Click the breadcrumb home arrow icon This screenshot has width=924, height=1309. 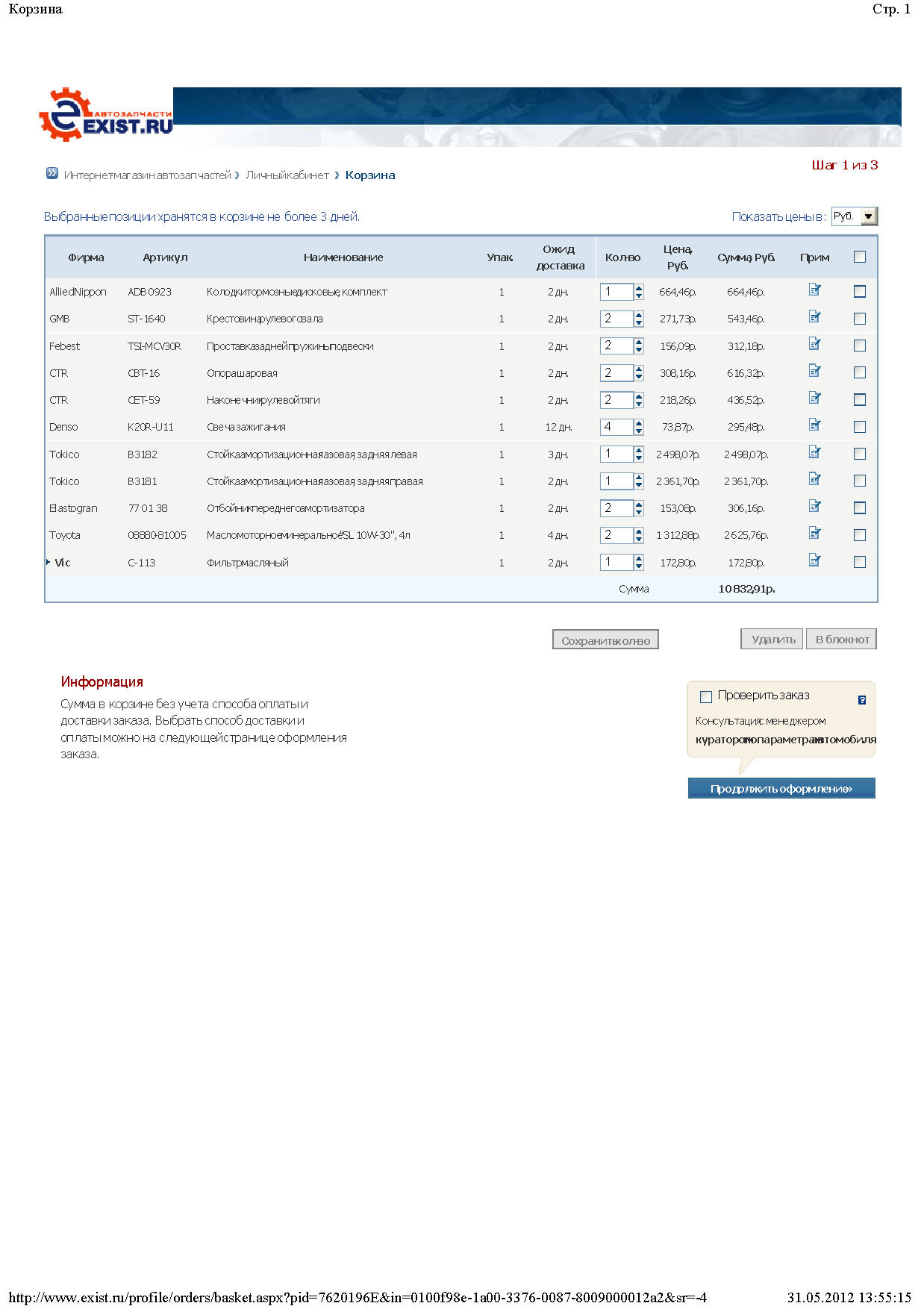(x=51, y=174)
